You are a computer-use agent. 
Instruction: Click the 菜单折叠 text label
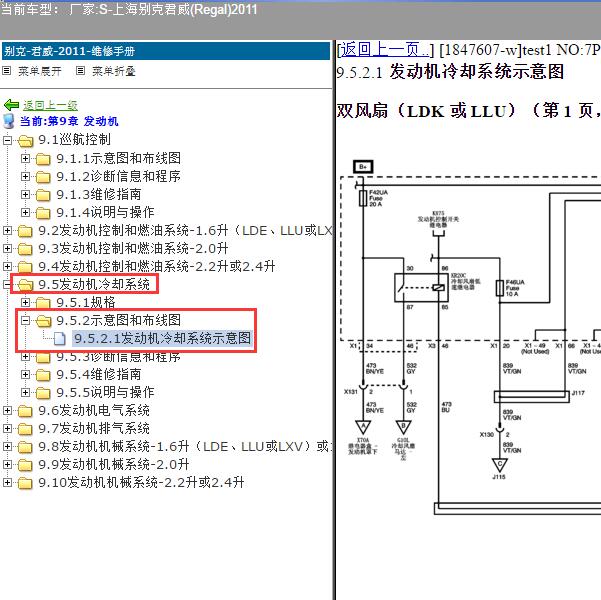113,71
